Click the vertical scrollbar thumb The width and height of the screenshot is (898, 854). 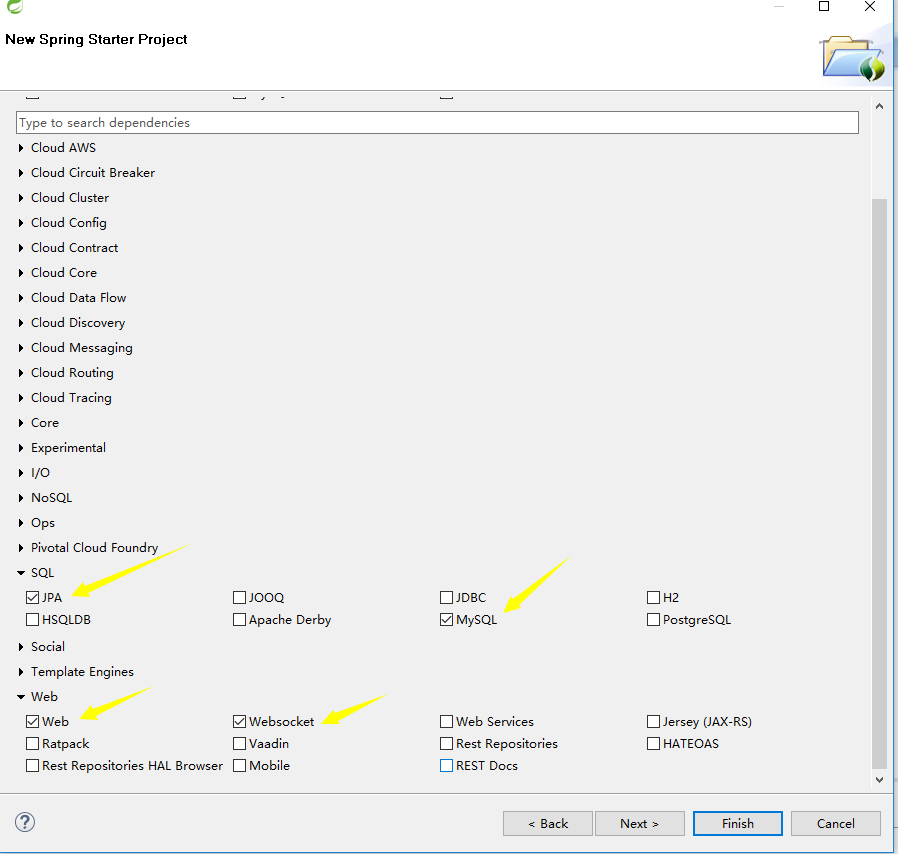click(880, 483)
